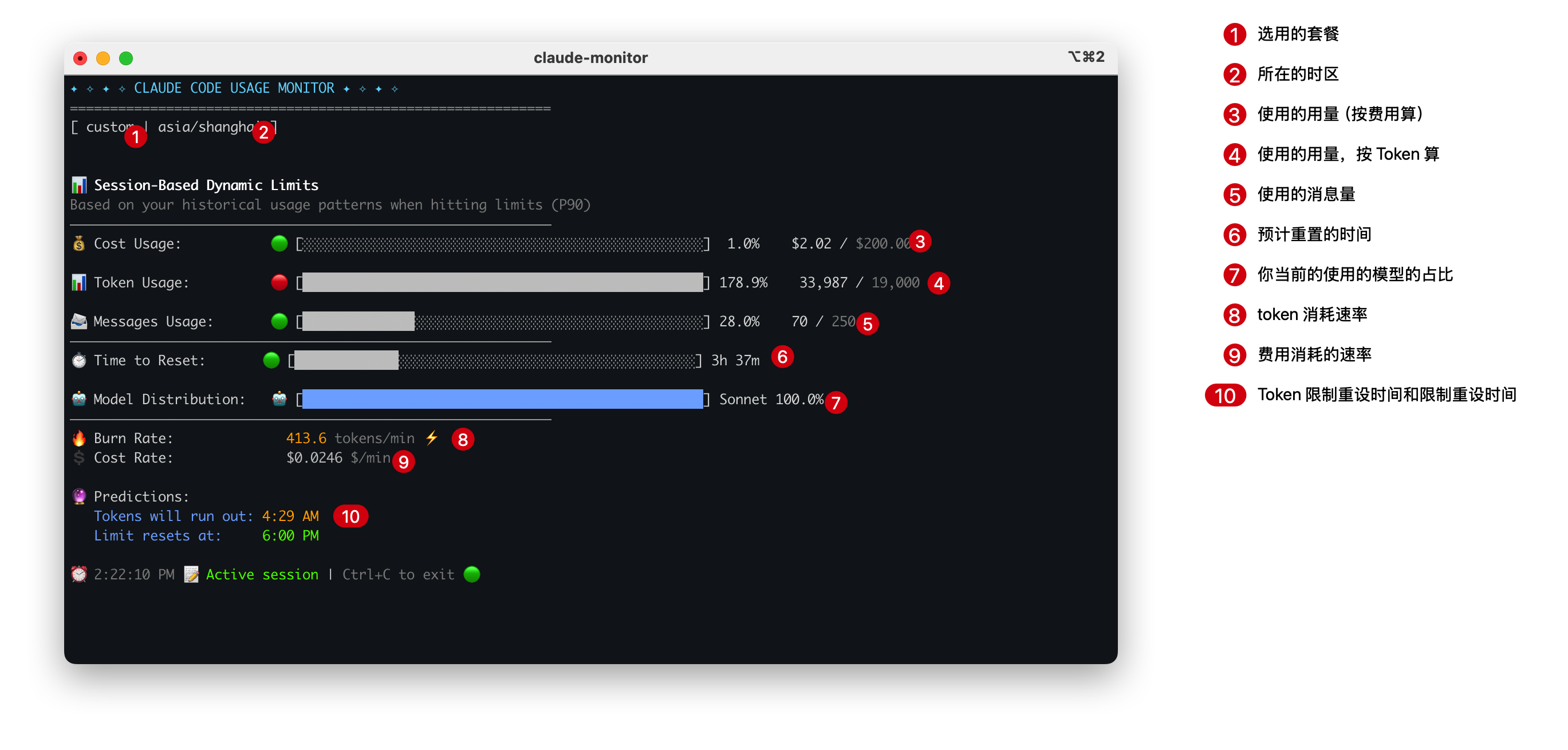The height and width of the screenshot is (750, 1568).
Task: Click the red number 3 annotation in legend
Action: 1235,115
